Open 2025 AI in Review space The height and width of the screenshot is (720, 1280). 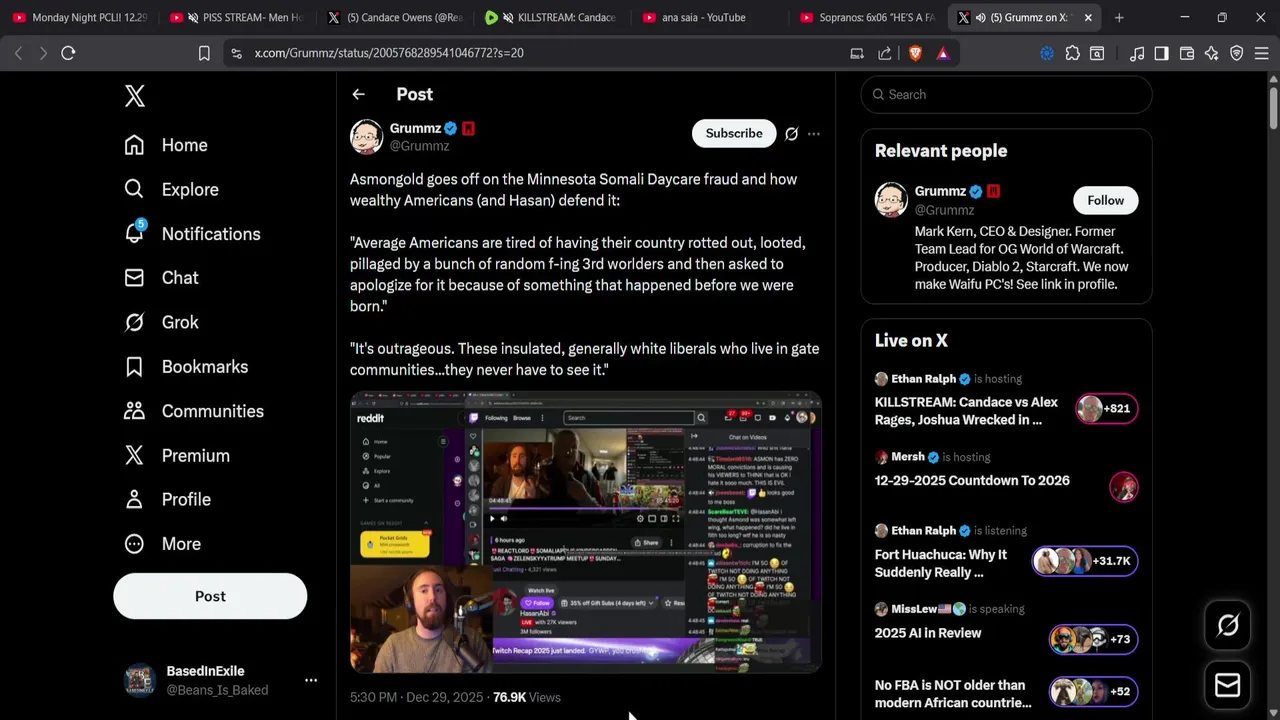click(x=928, y=633)
